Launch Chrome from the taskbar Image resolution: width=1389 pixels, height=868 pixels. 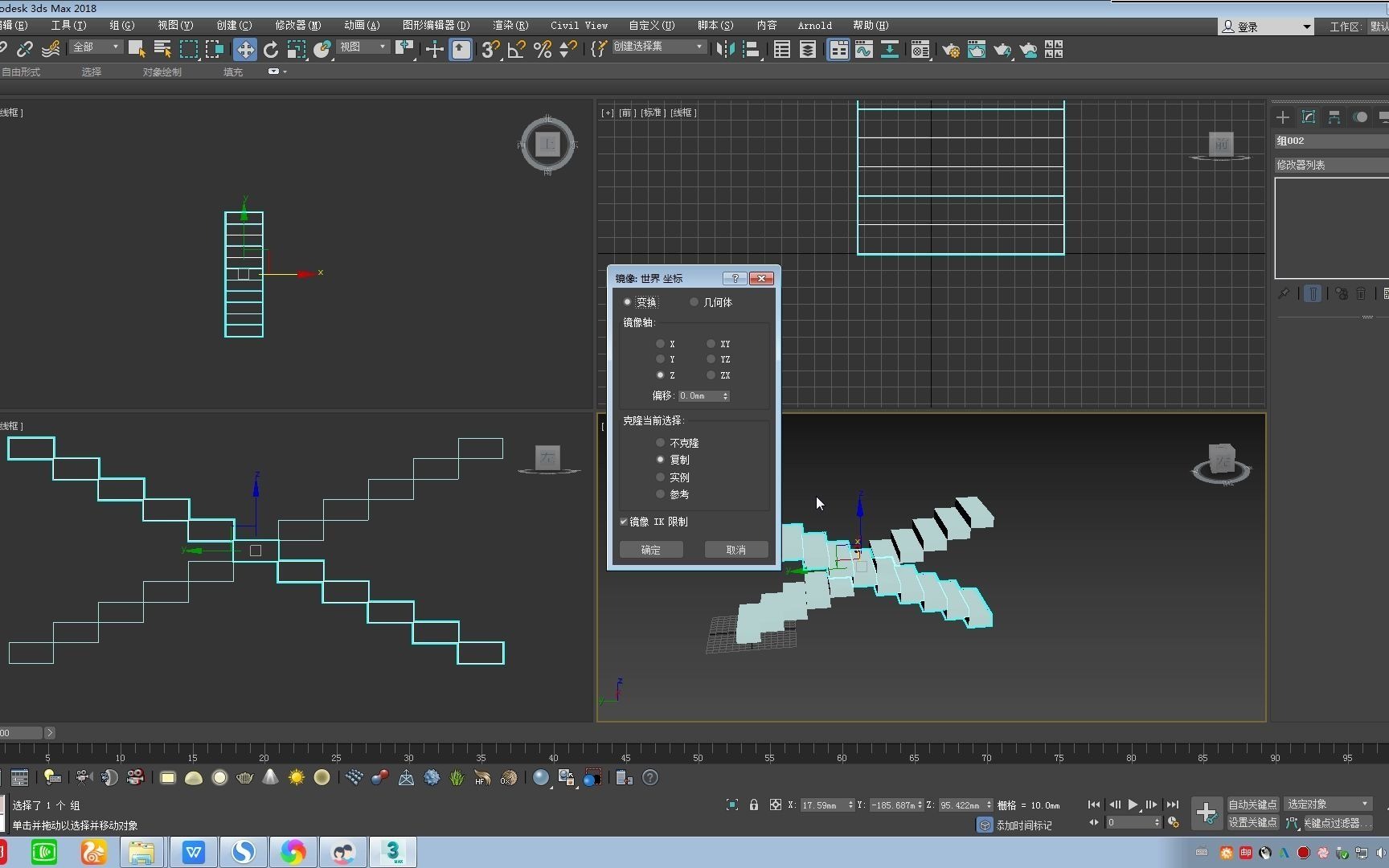point(293,852)
